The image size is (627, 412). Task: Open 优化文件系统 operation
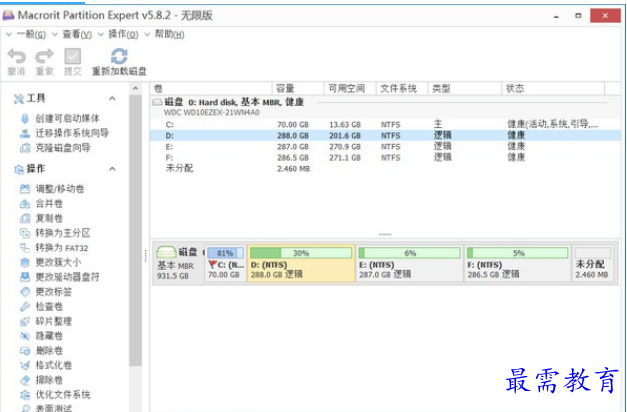pos(62,395)
